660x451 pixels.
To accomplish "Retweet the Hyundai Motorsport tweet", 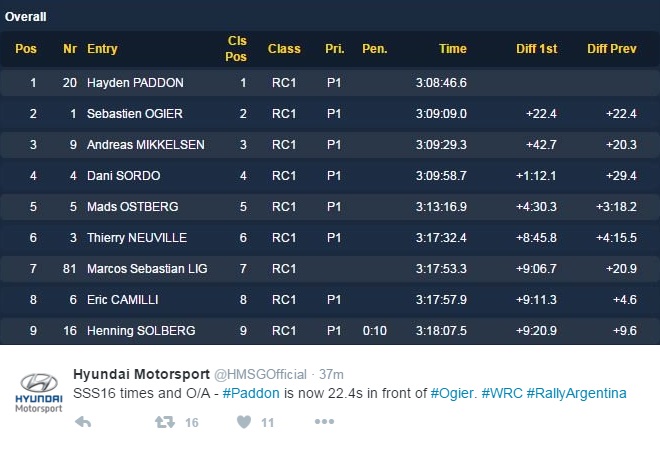I will click(x=165, y=422).
